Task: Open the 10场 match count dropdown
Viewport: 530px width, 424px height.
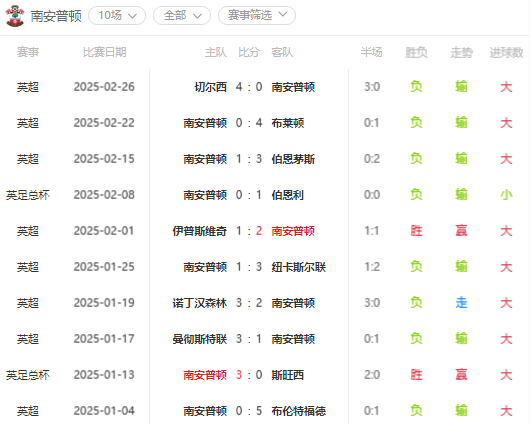Action: (117, 16)
